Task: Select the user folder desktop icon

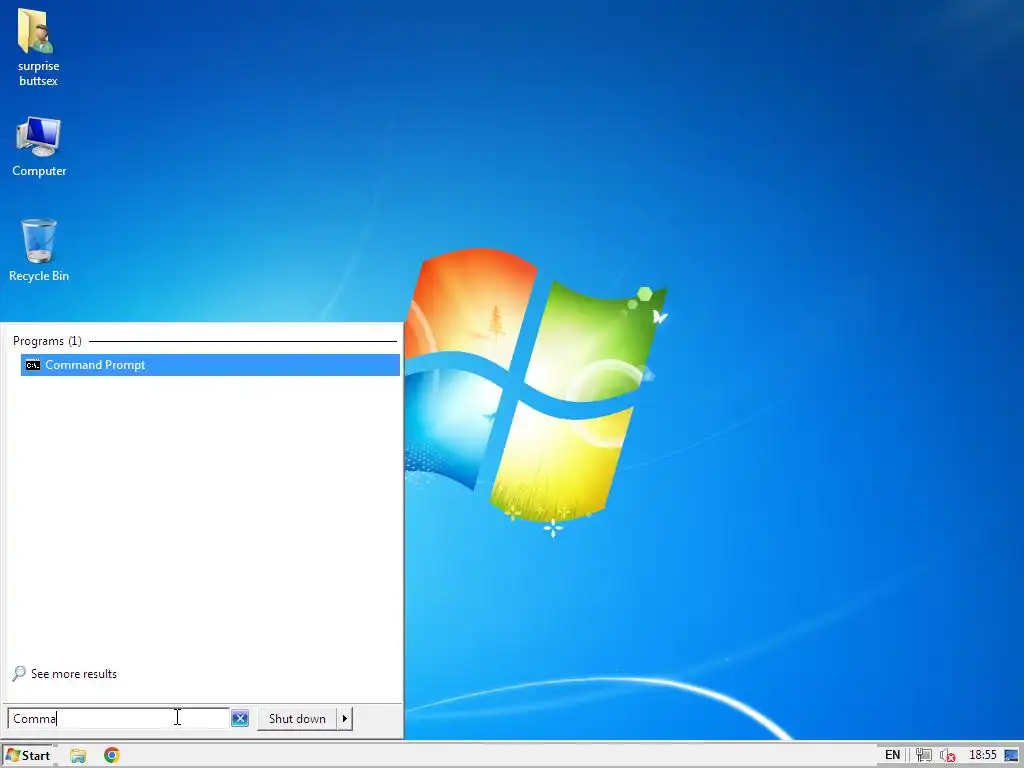Action: click(x=38, y=47)
